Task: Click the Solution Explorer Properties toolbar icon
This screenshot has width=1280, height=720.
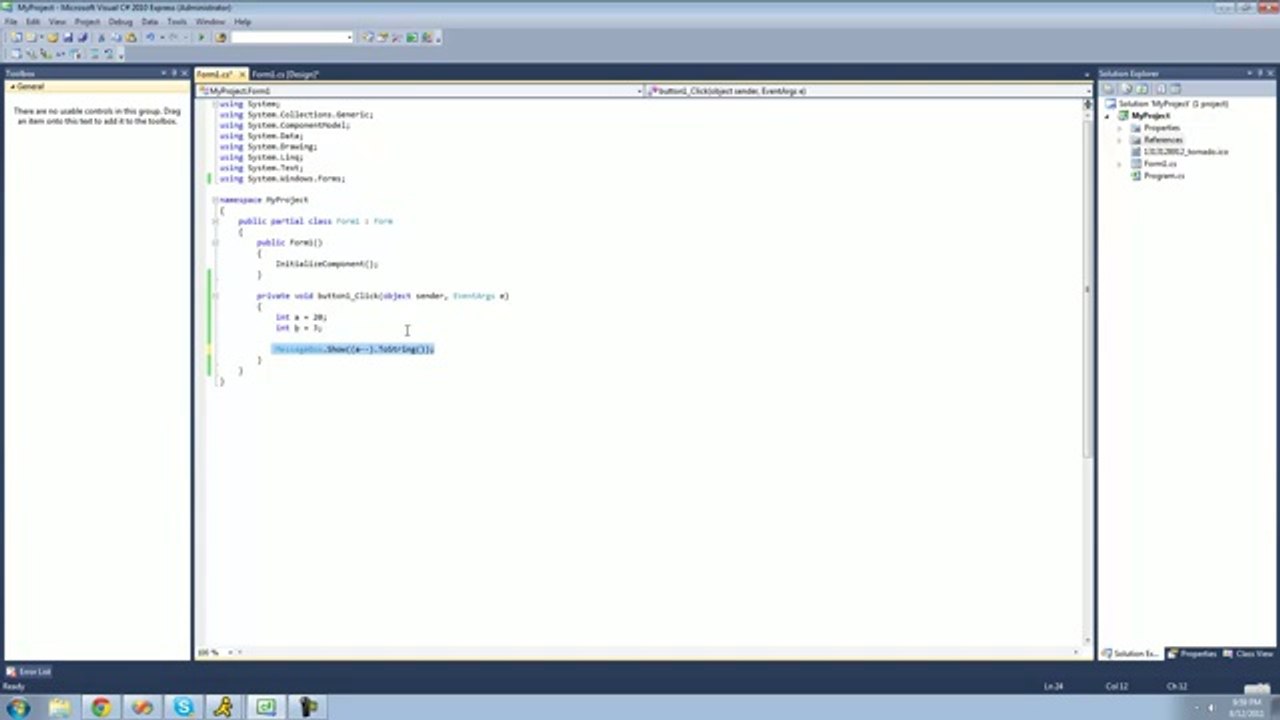Action: 1108,89
